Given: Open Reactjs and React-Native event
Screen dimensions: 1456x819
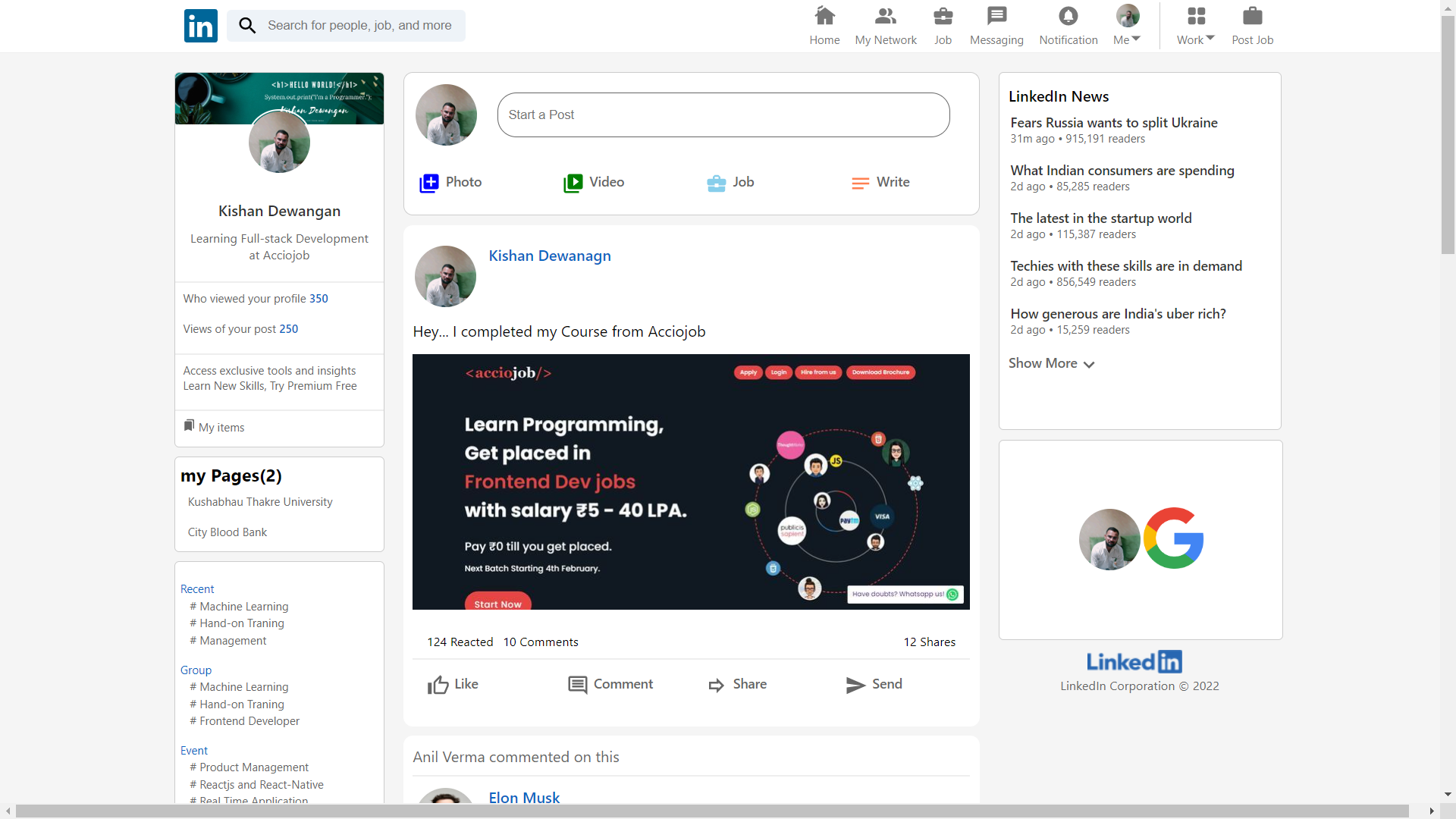Looking at the screenshot, I should [x=256, y=785].
